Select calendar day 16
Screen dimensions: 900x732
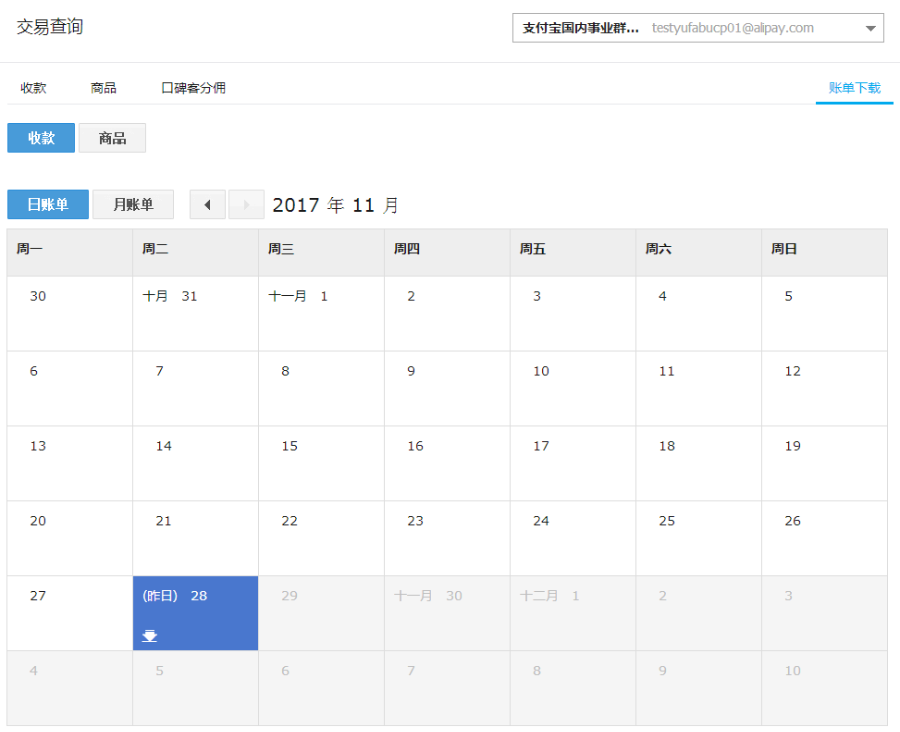pos(447,463)
